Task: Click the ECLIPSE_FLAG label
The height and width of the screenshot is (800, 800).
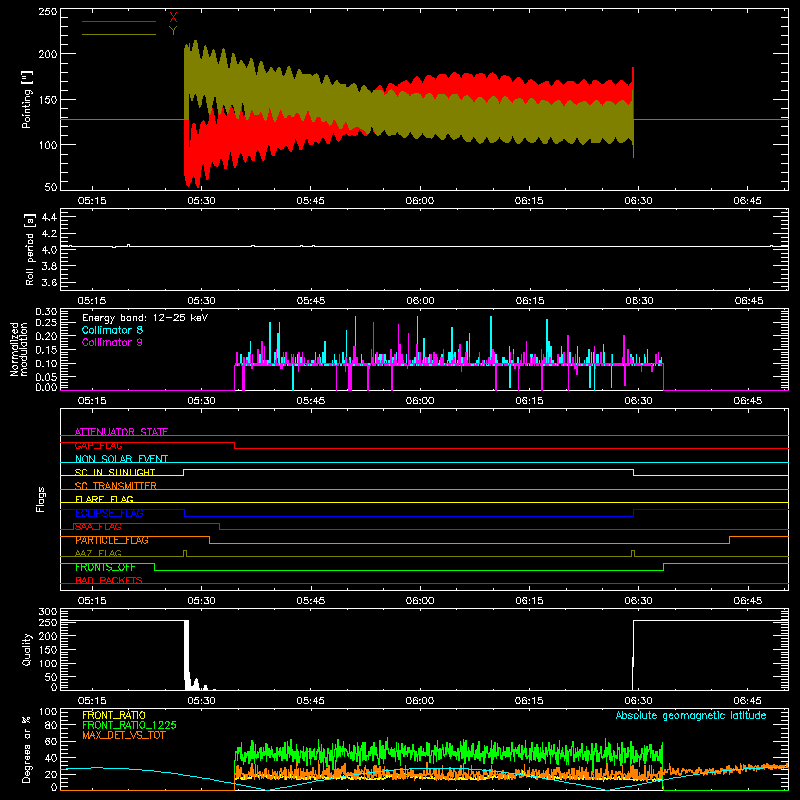Action: click(x=109, y=513)
